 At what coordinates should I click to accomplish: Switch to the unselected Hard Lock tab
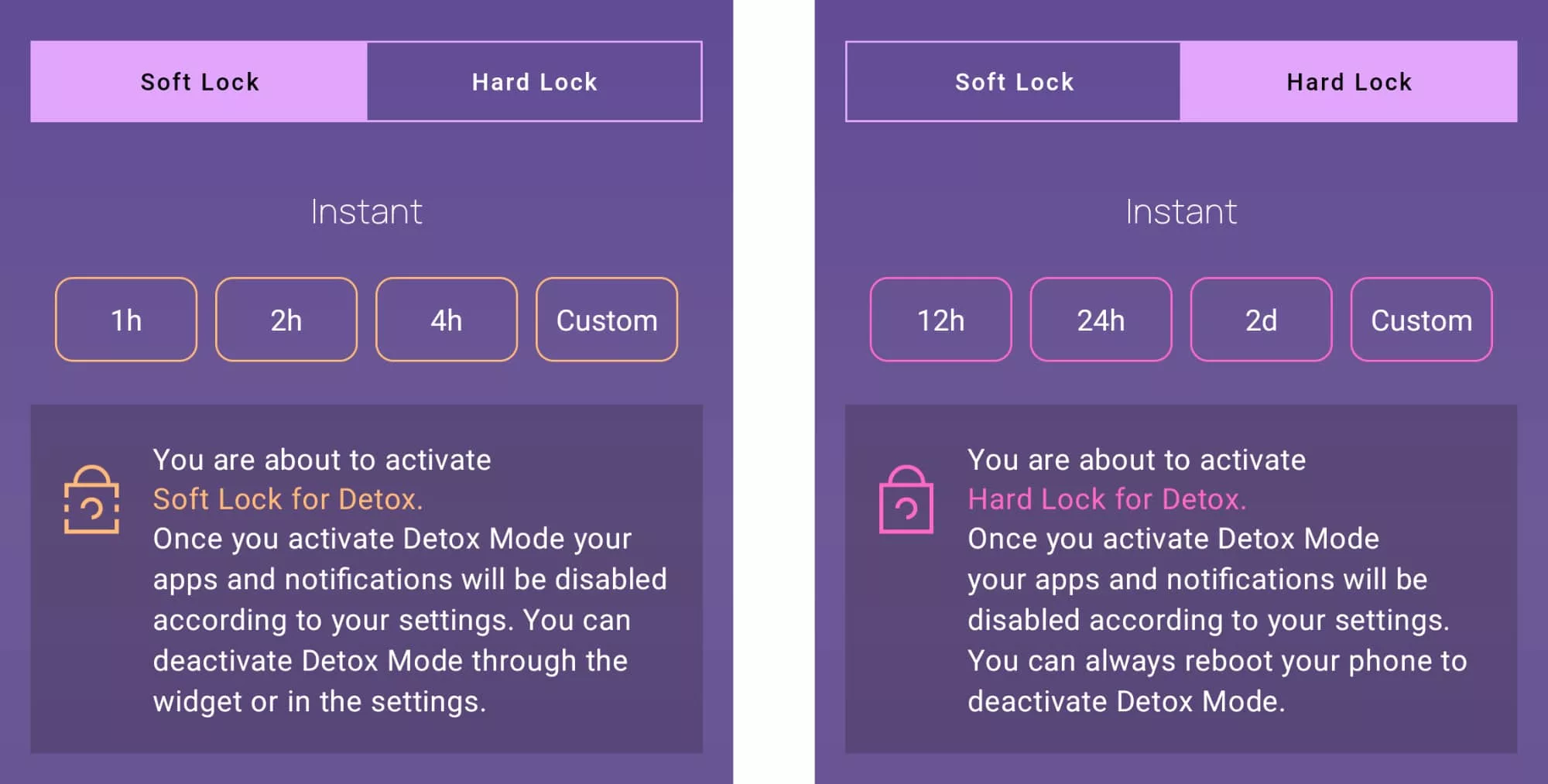coord(534,82)
